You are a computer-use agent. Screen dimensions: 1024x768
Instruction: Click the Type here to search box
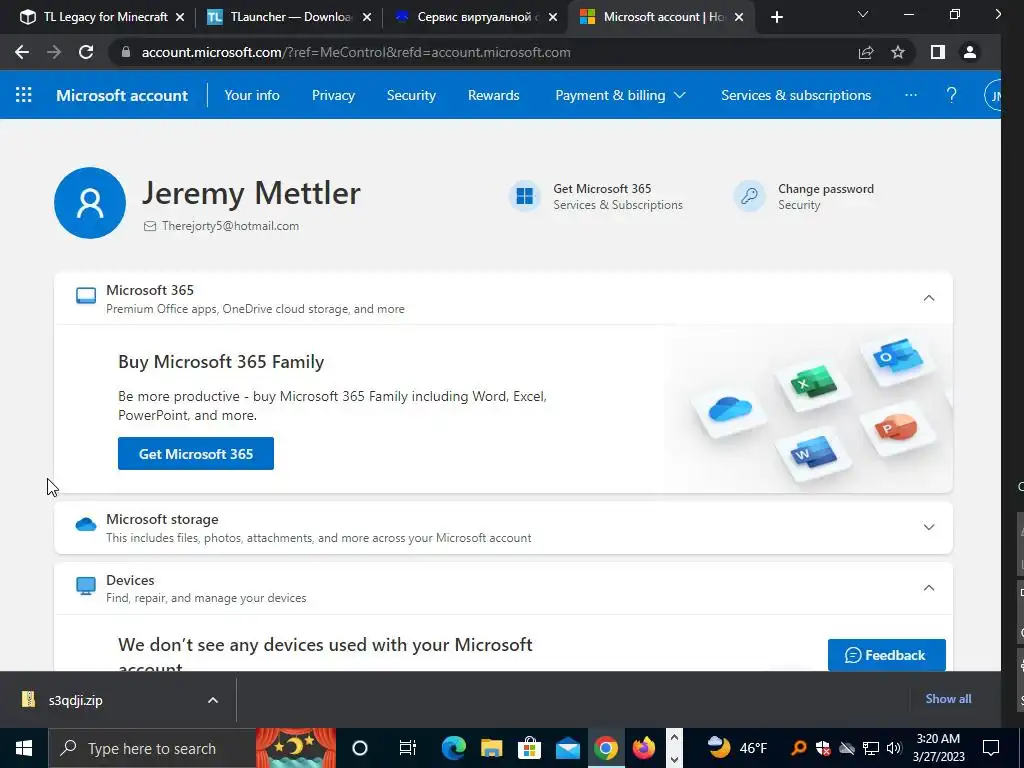(x=152, y=748)
